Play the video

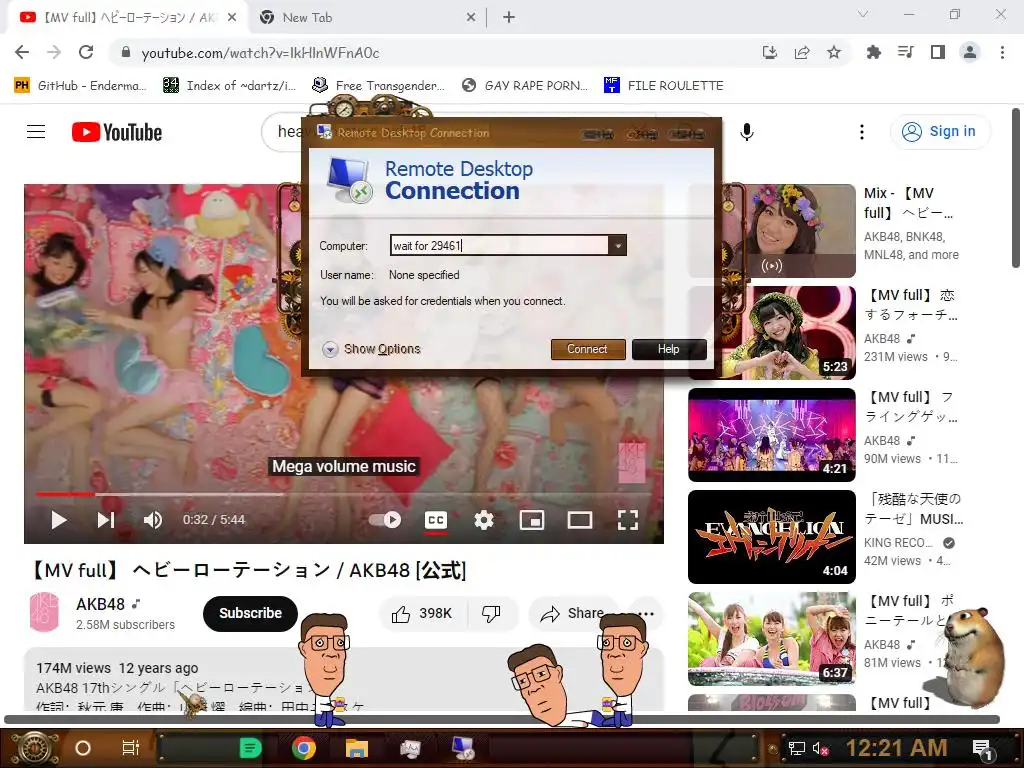click(x=59, y=520)
